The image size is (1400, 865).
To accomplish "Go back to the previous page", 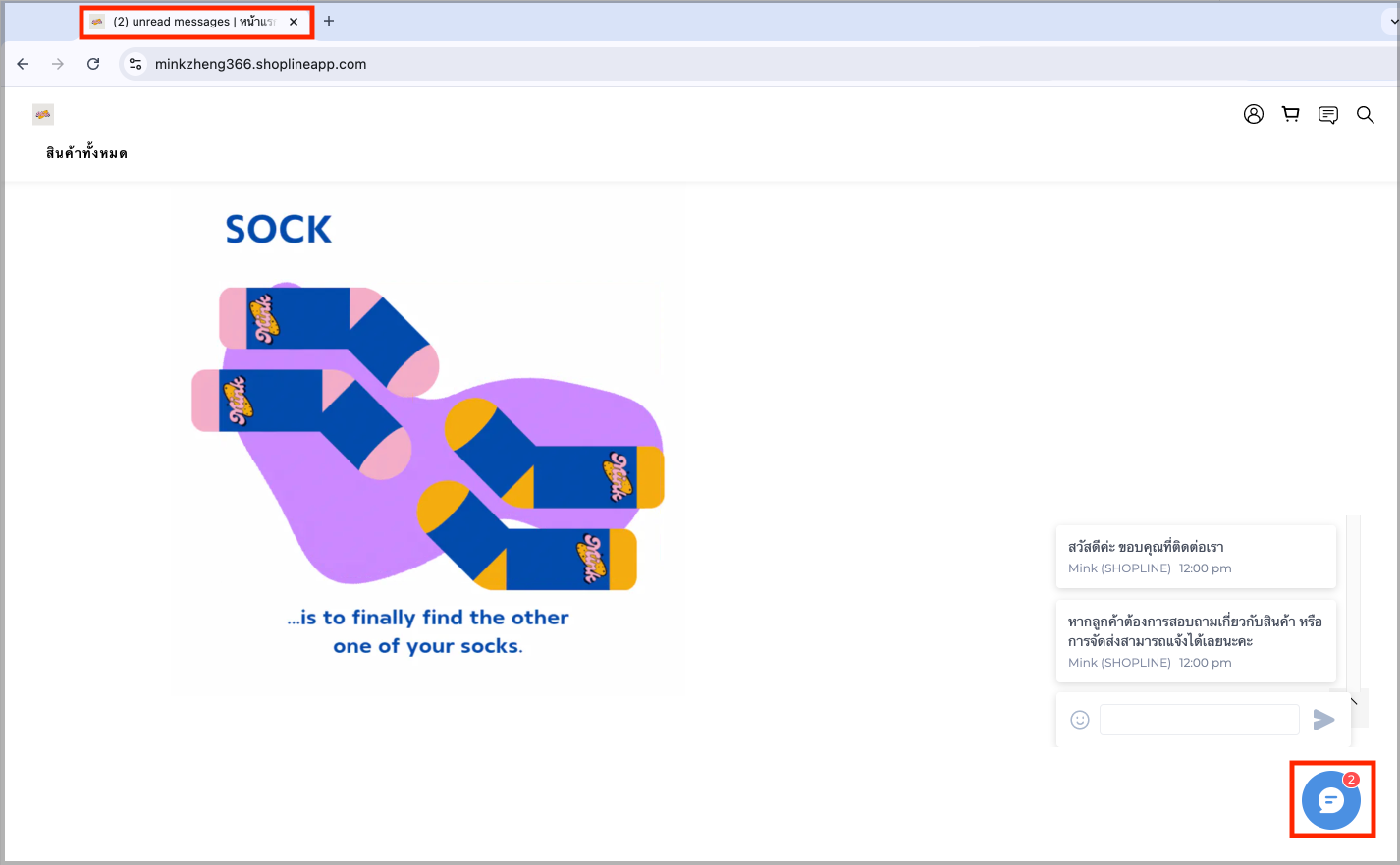I will 23,64.
